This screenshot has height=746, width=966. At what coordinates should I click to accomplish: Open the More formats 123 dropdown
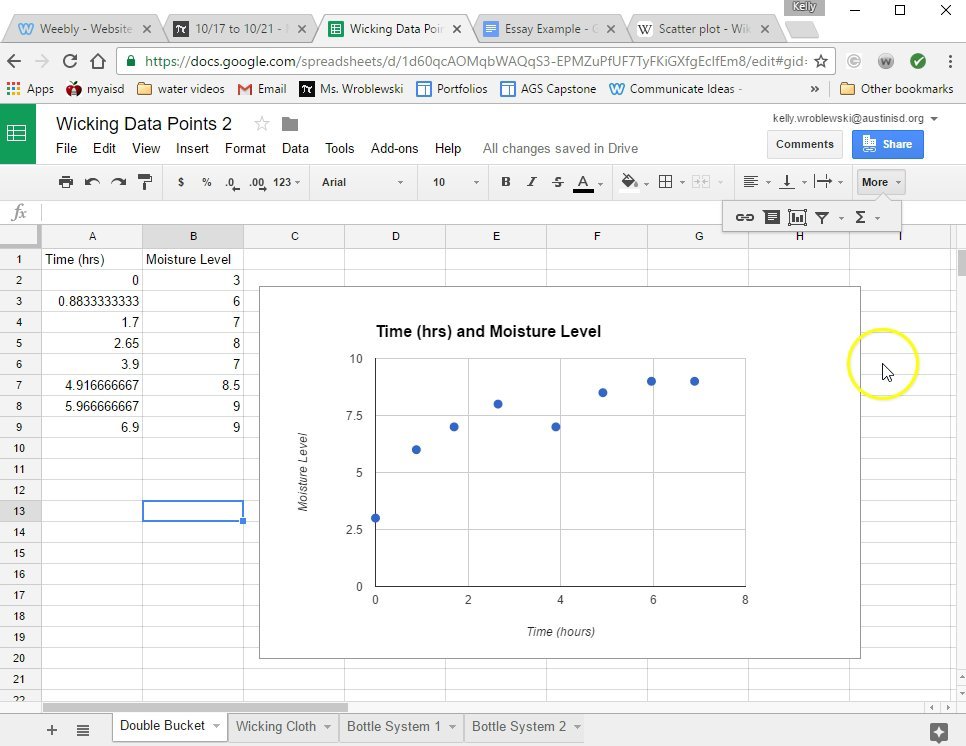pos(282,181)
